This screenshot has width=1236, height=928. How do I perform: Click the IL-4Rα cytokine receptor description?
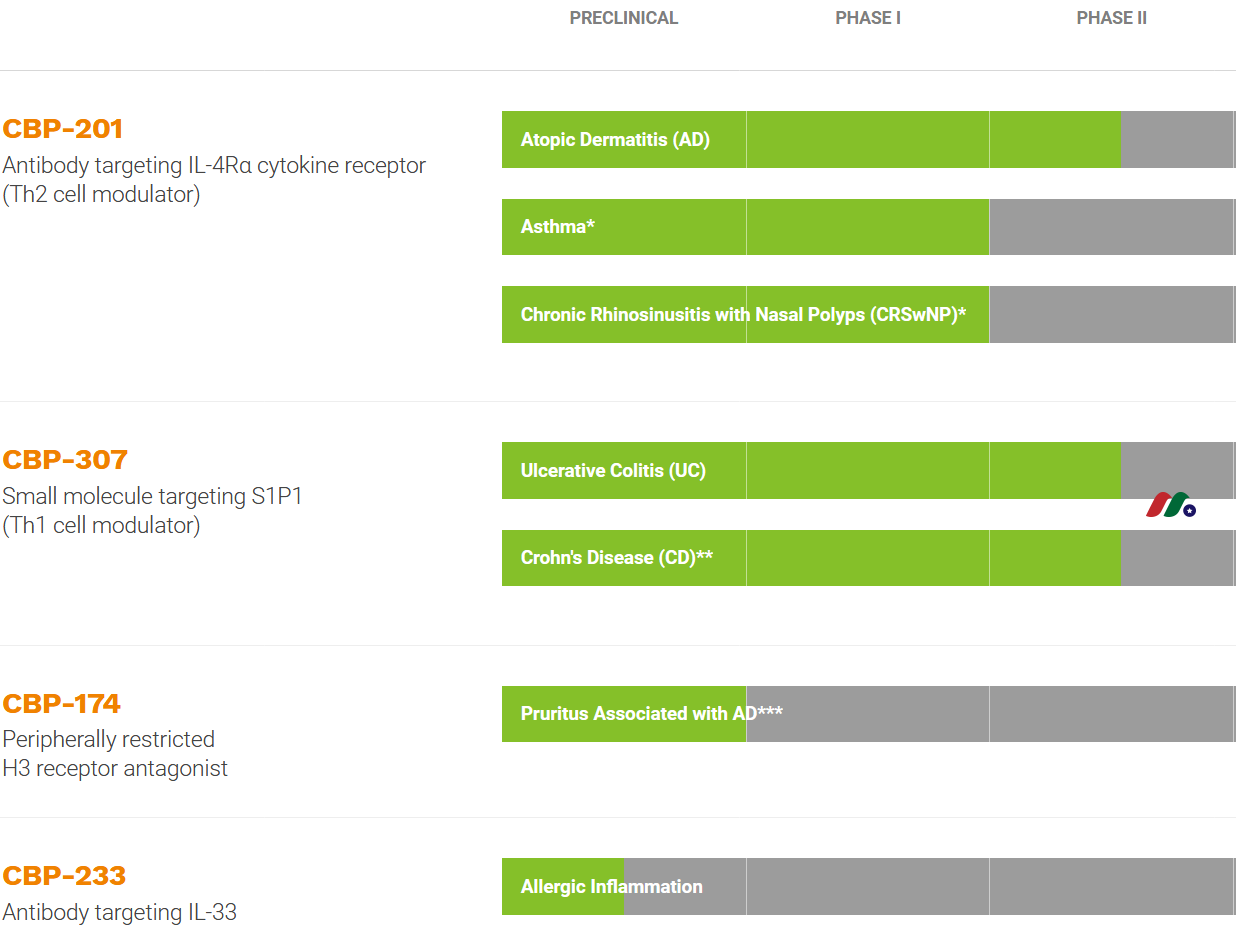click(214, 166)
